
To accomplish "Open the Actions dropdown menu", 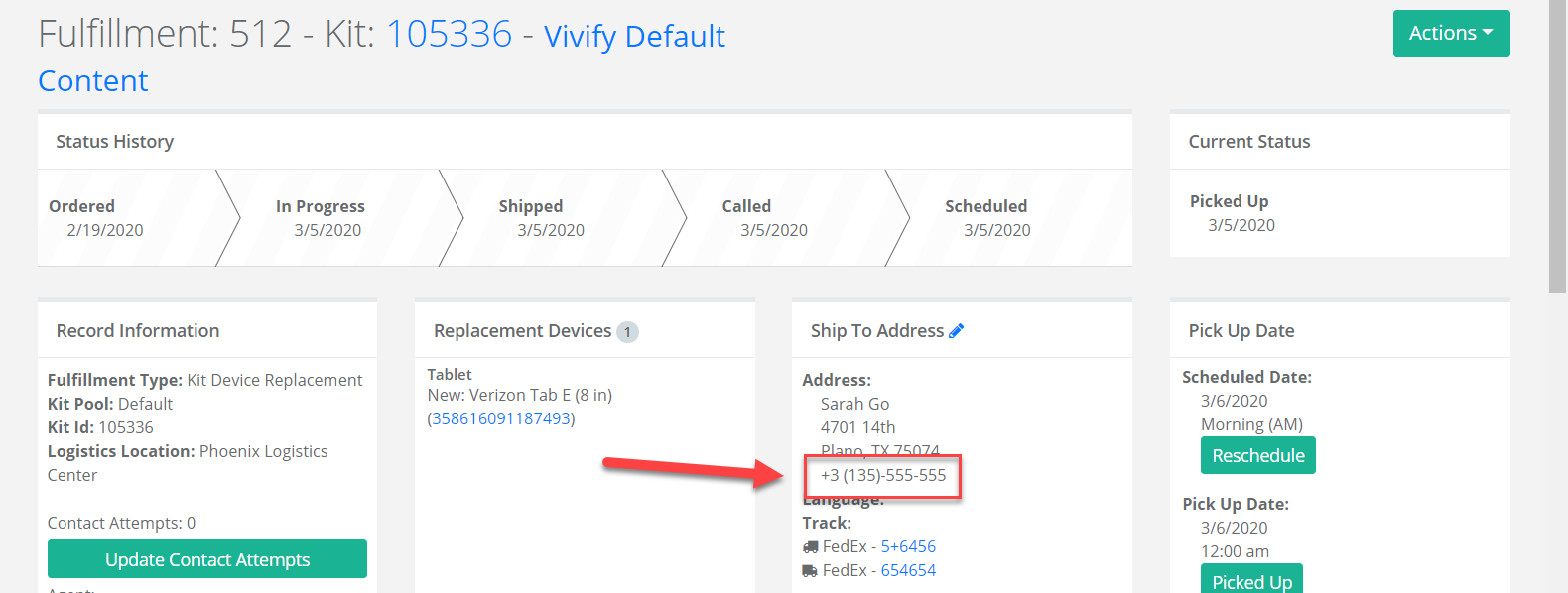I will (1451, 33).
